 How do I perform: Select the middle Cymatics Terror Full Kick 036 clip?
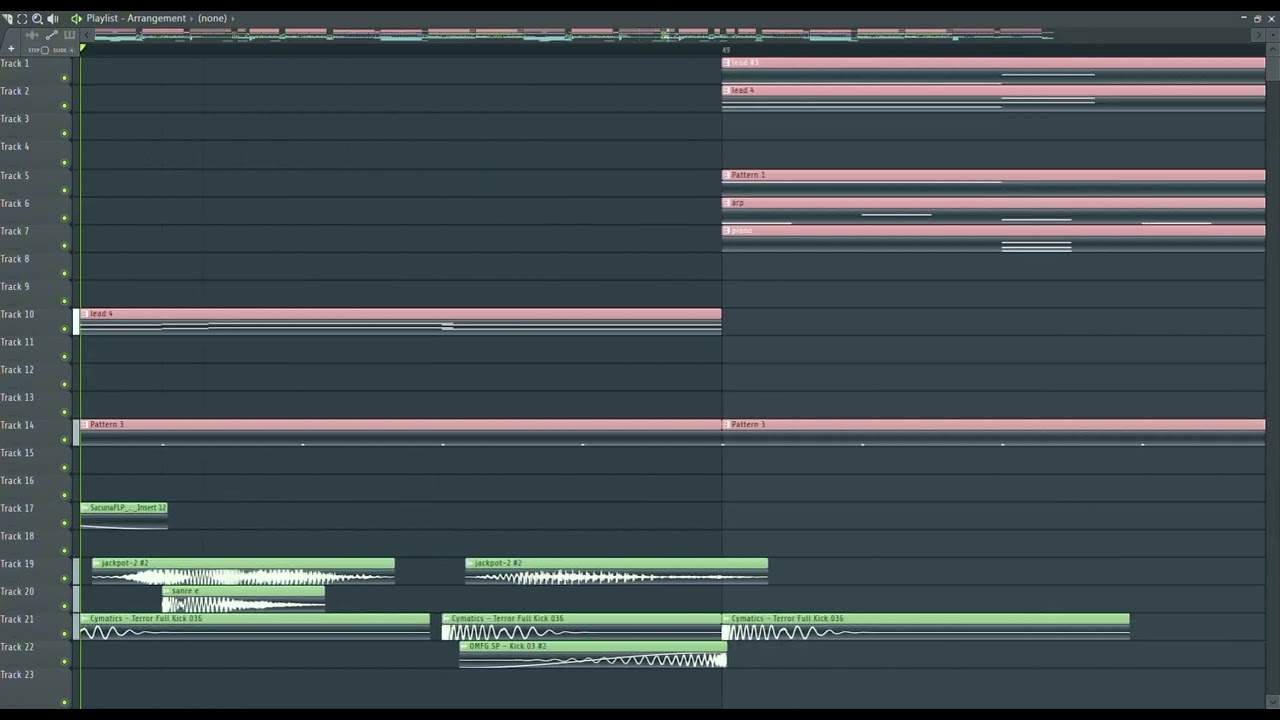pyautogui.click(x=581, y=625)
